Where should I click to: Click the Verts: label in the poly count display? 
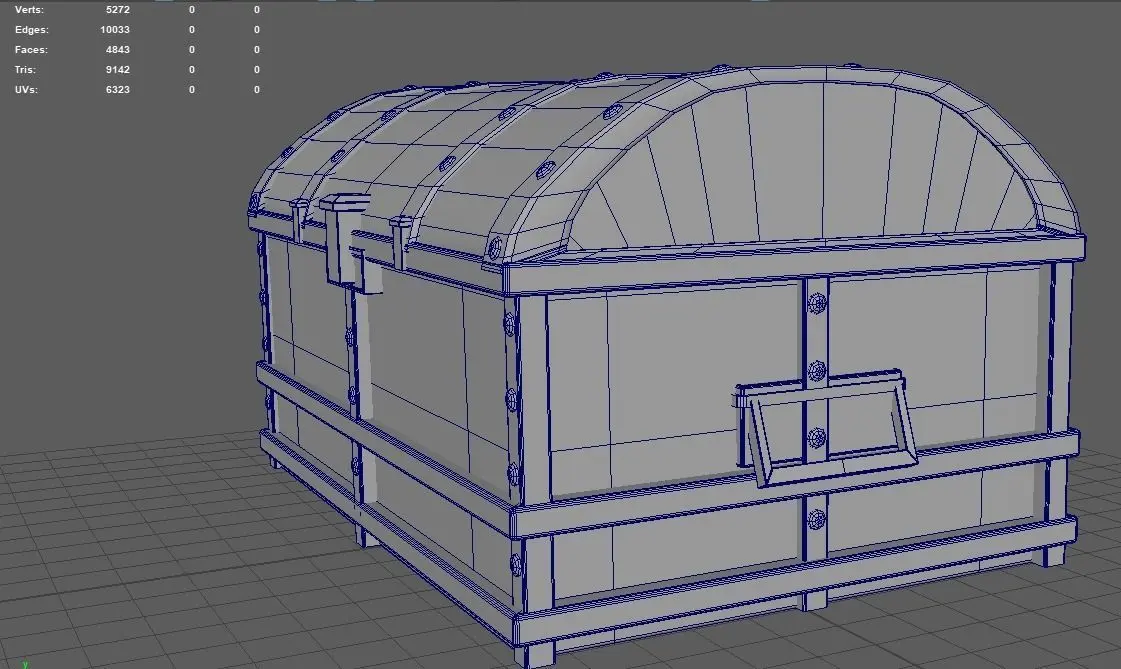tap(29, 10)
